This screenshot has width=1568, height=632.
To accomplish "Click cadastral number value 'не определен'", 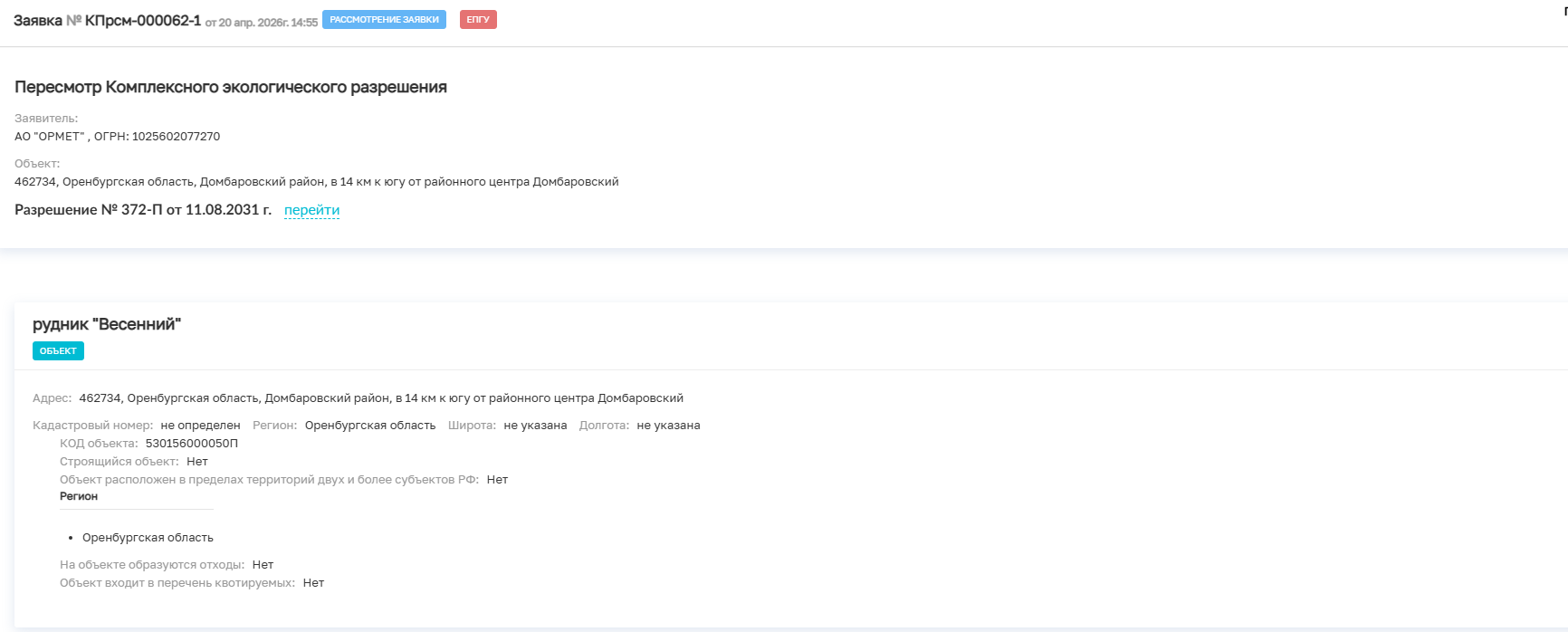I will [200, 426].
